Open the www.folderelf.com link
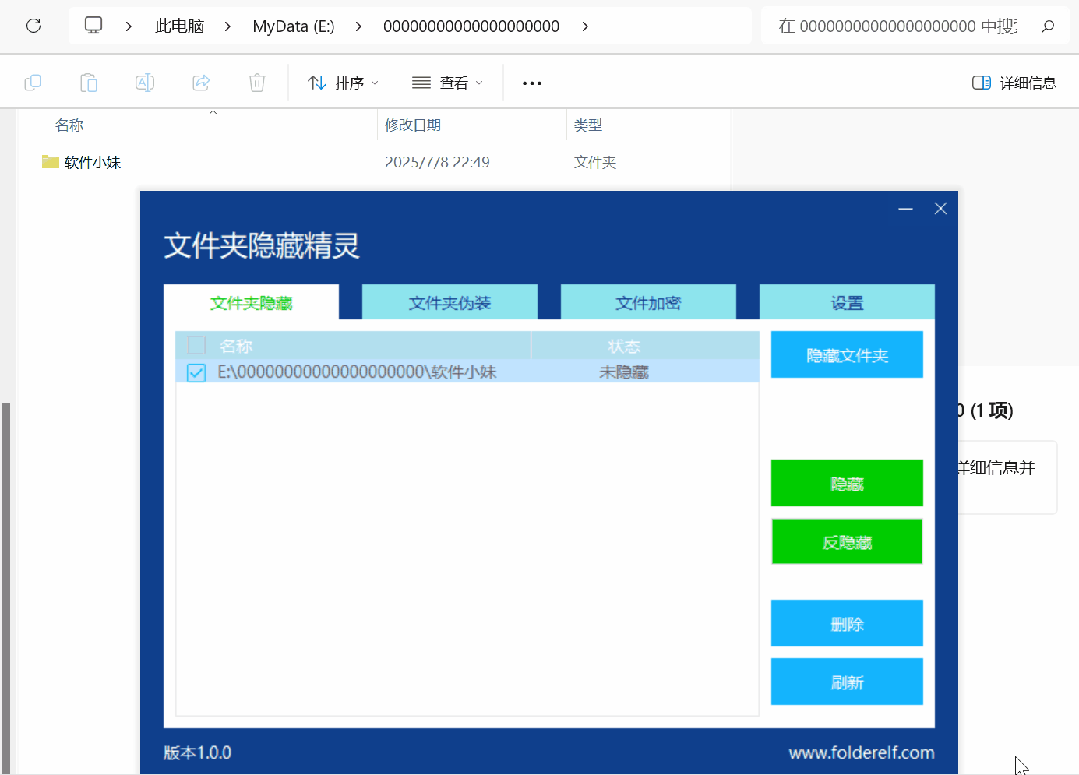The width and height of the screenshot is (1079, 775). click(x=862, y=752)
